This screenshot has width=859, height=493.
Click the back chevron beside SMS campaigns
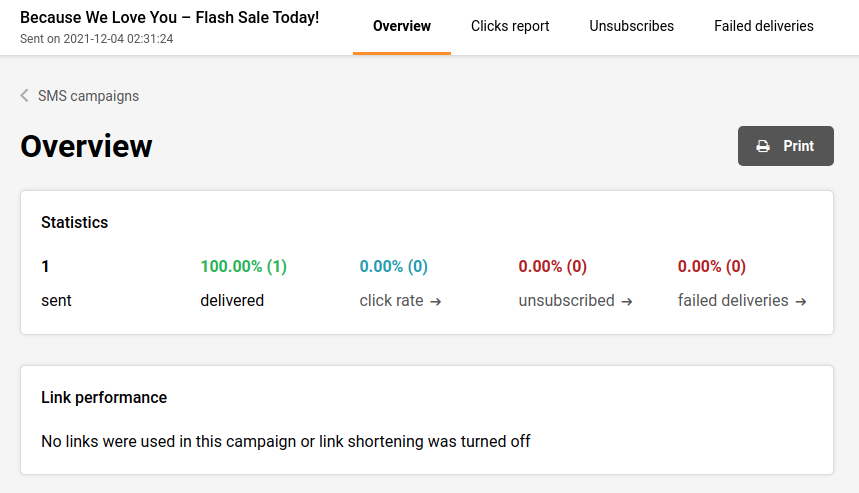click(24, 96)
